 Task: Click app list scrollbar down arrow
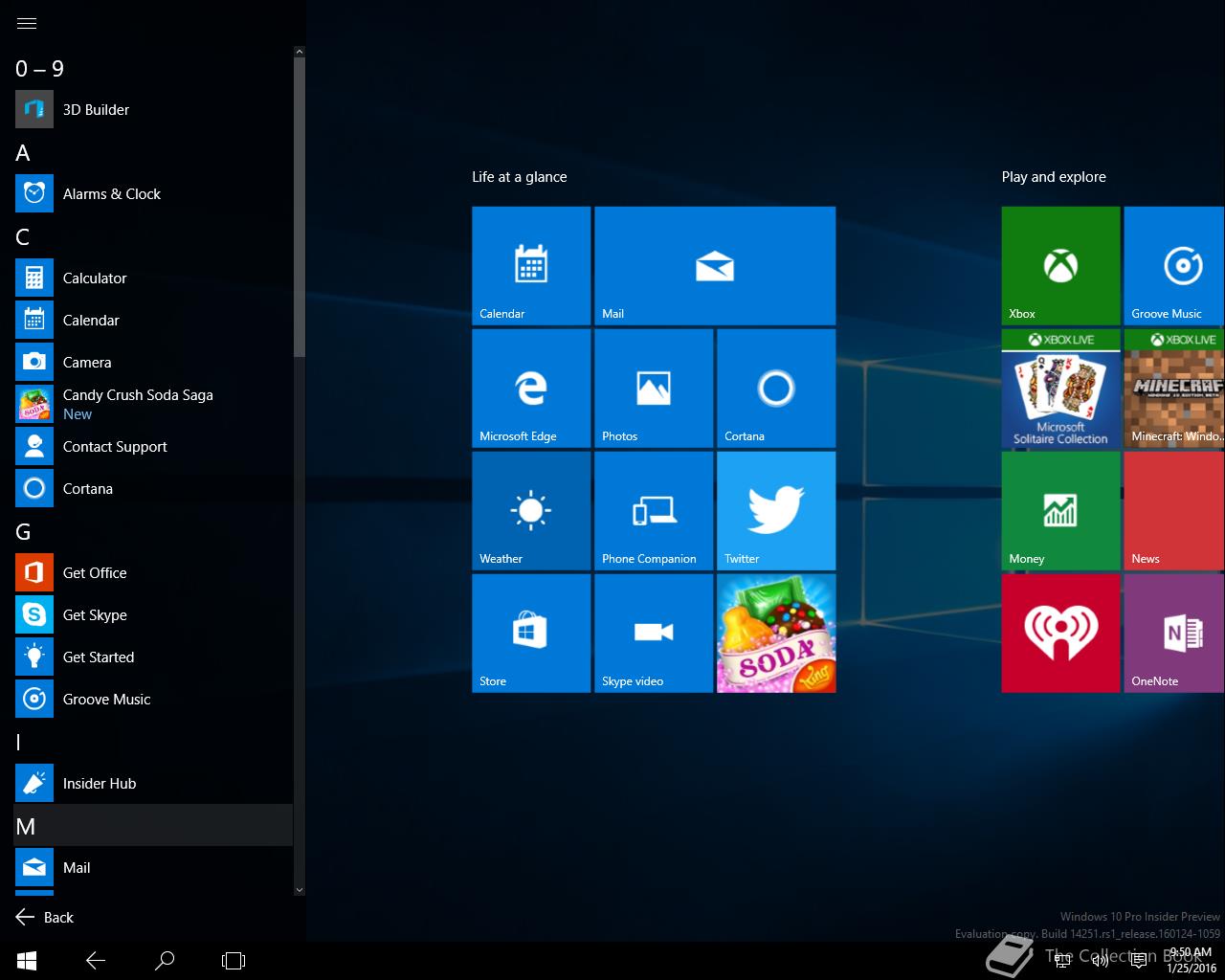tap(299, 889)
